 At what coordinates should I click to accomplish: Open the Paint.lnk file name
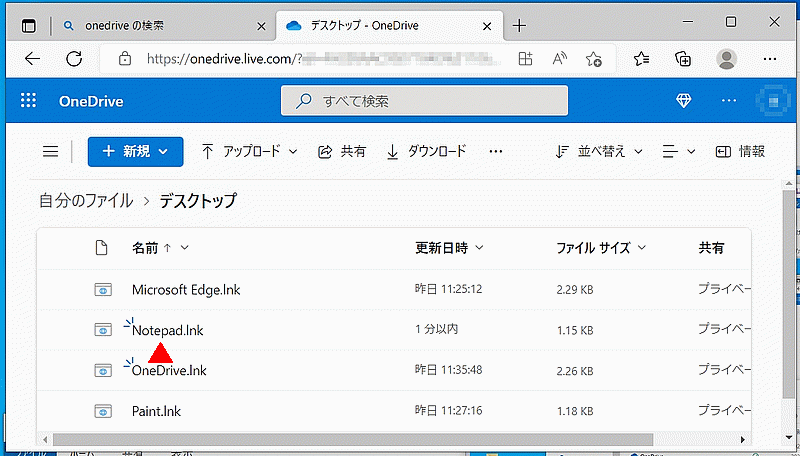click(157, 411)
